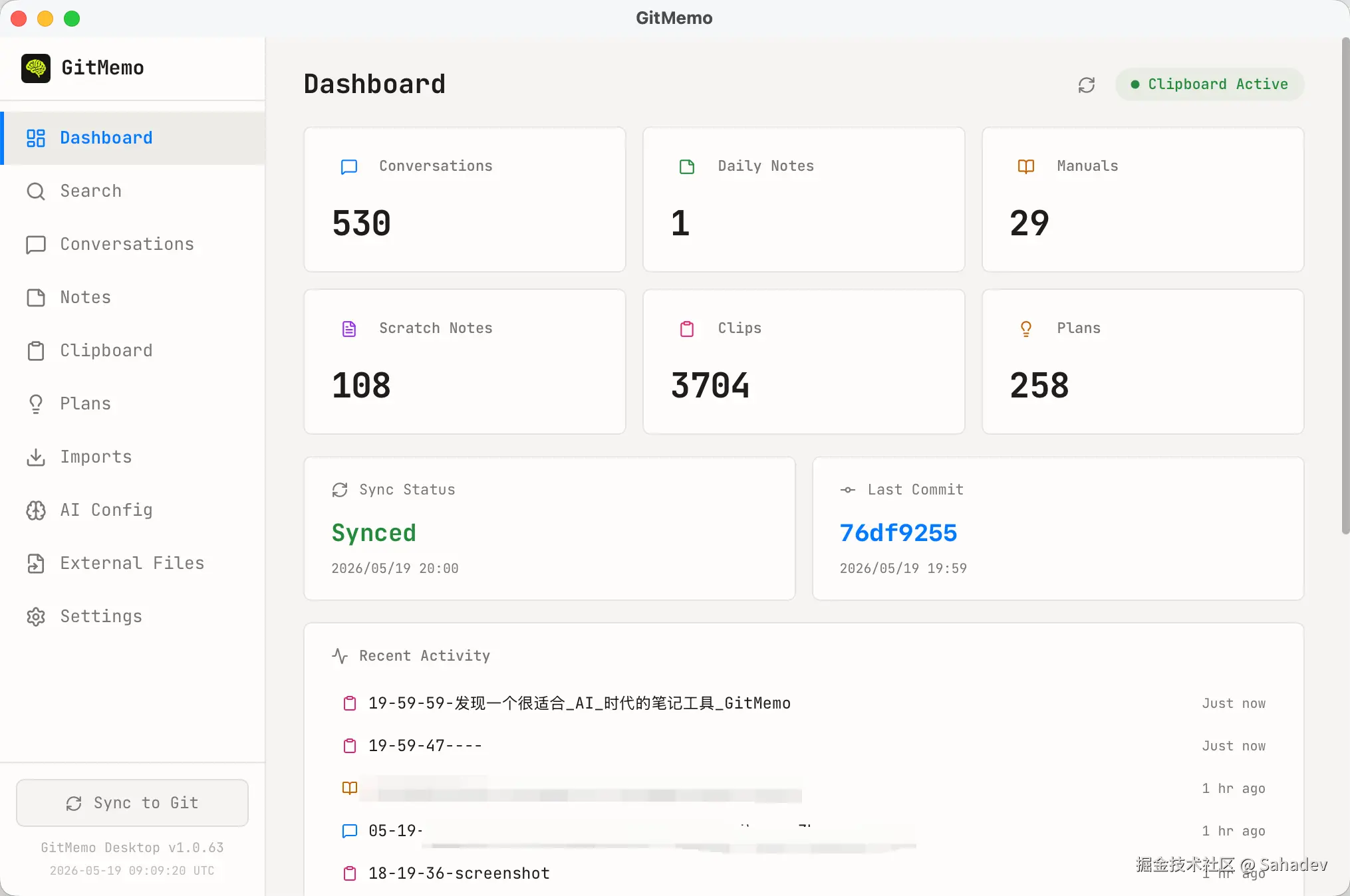Screen dimensions: 1350x896
Task: Click the GitMemo Desktop v1.0.63 version text
Action: 132,847
